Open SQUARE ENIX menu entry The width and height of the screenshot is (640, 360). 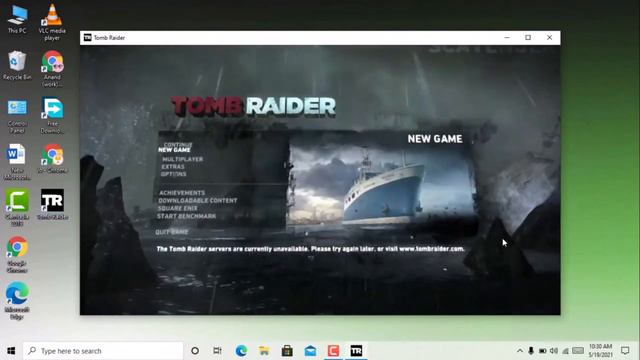tap(178, 208)
